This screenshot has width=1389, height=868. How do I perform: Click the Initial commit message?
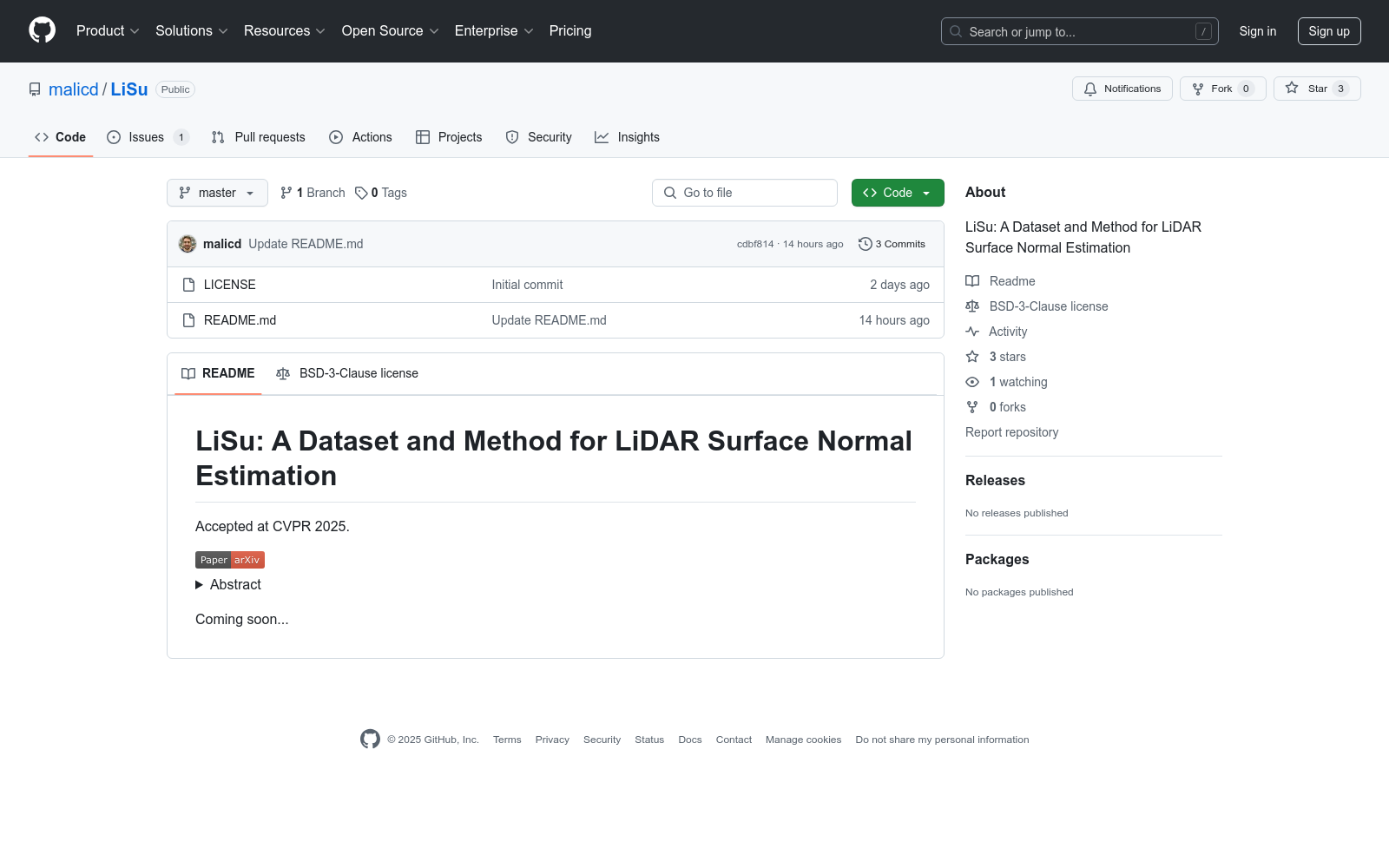[528, 285]
